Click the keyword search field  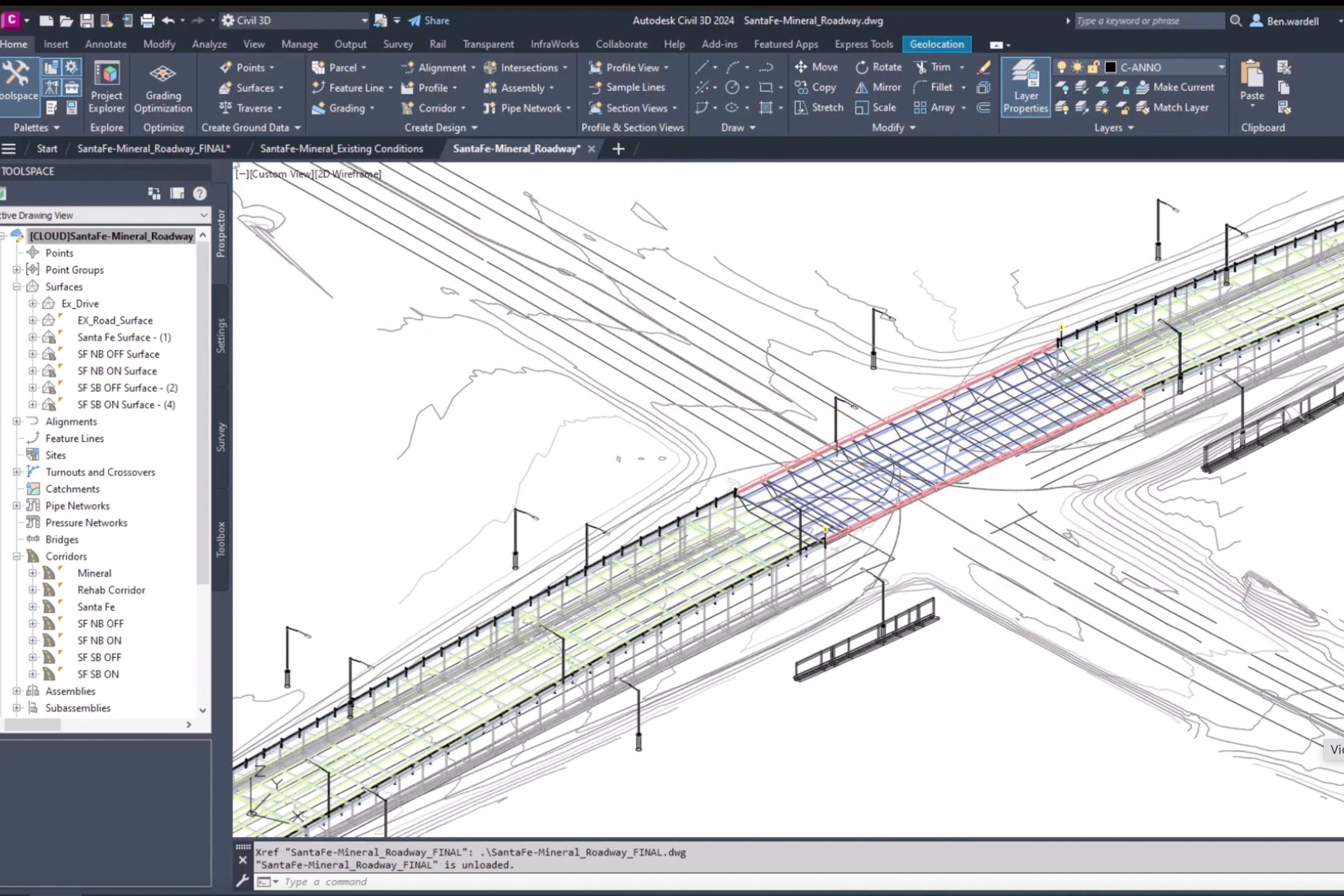click(1150, 21)
